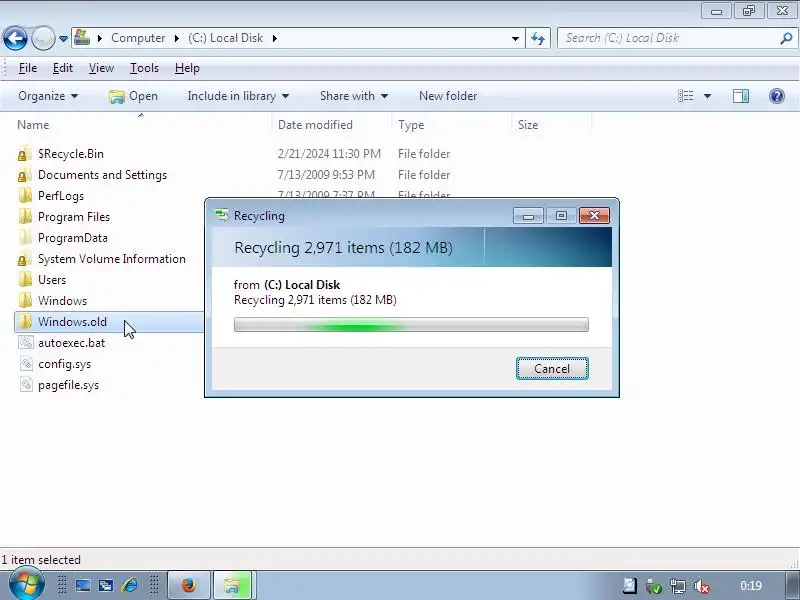Select the autoexec.bat file icon
800x600 pixels.
coord(26,343)
